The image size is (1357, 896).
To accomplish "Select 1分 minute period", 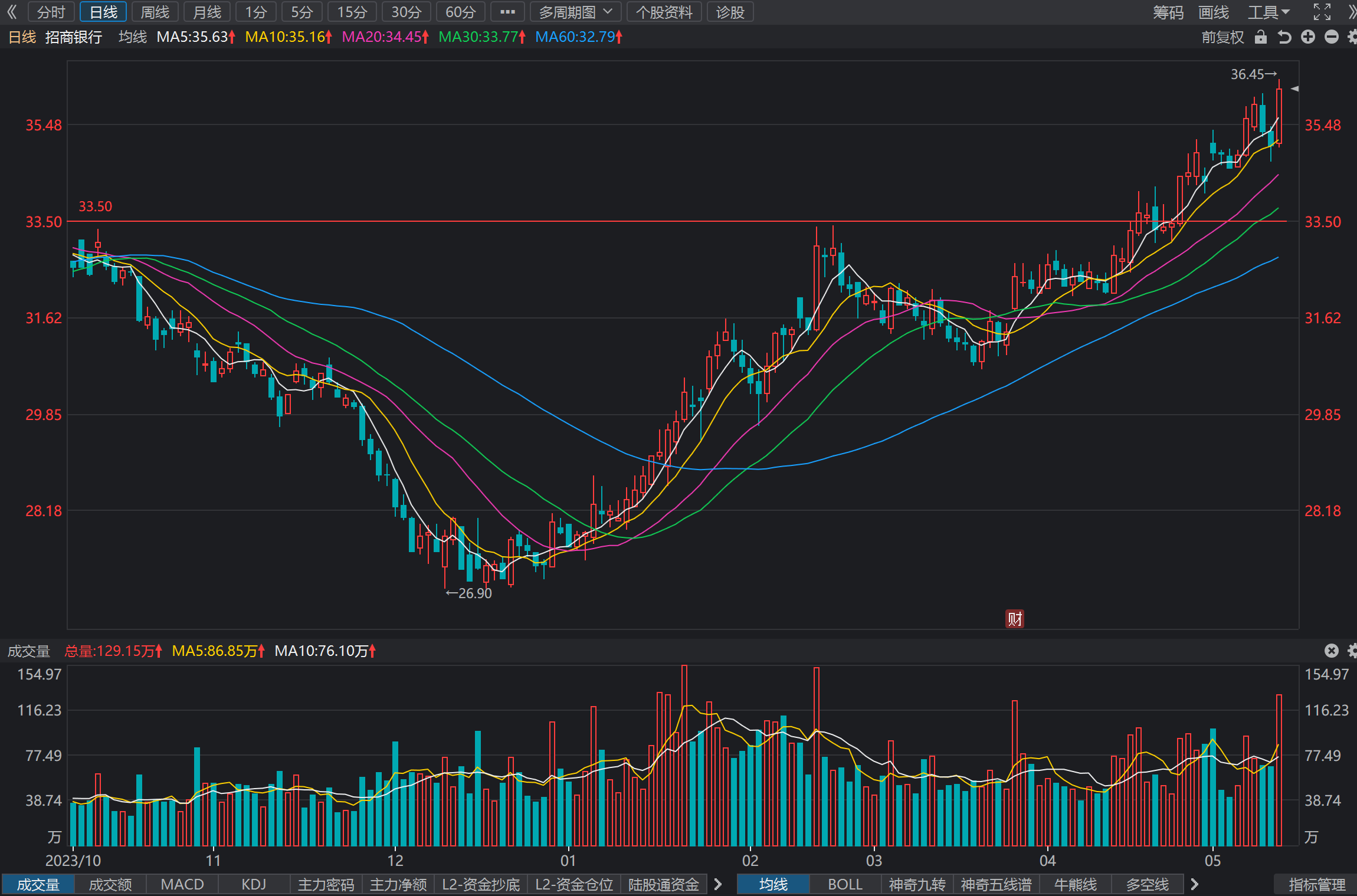I will pyautogui.click(x=256, y=12).
